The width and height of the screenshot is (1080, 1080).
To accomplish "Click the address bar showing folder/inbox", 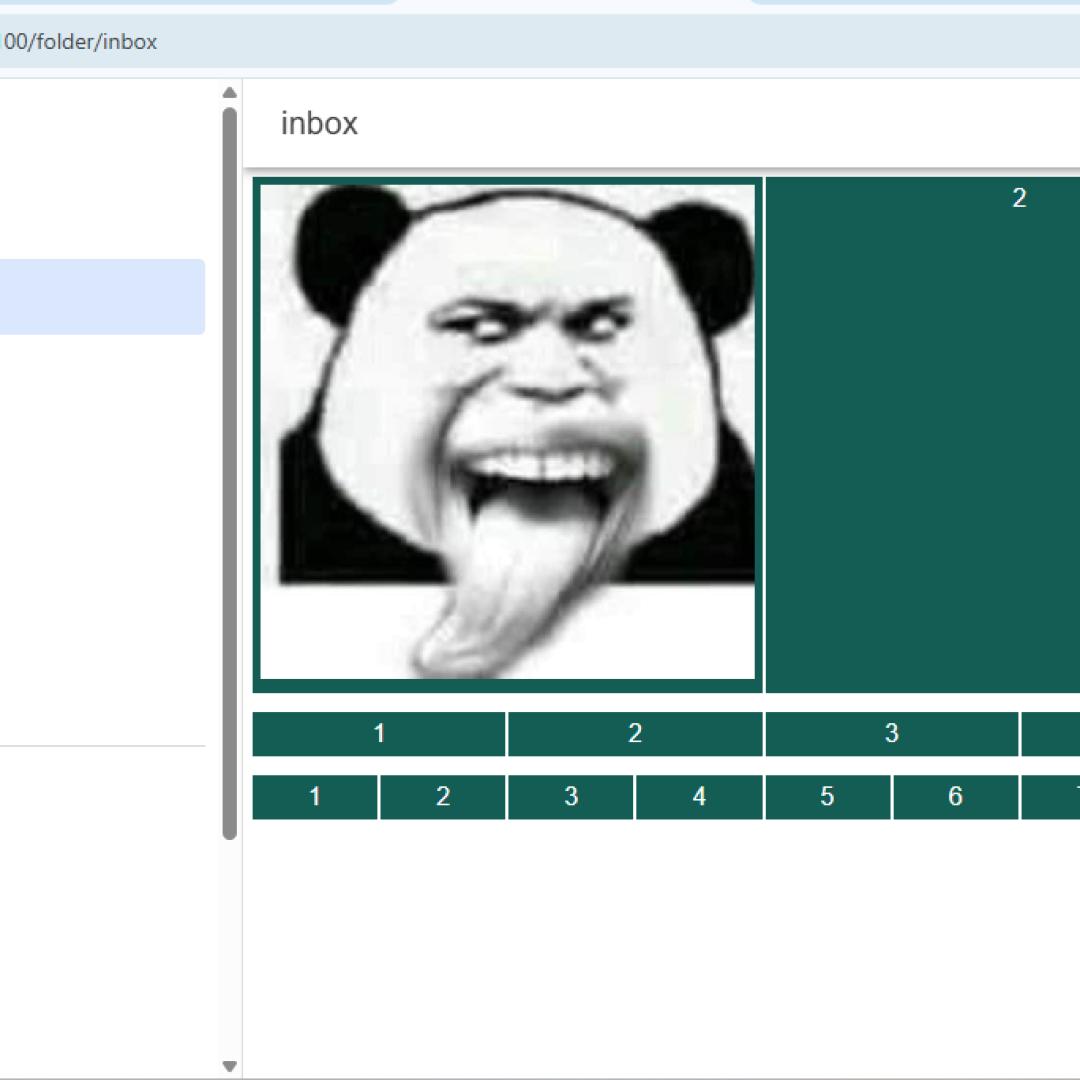I will tap(540, 41).
